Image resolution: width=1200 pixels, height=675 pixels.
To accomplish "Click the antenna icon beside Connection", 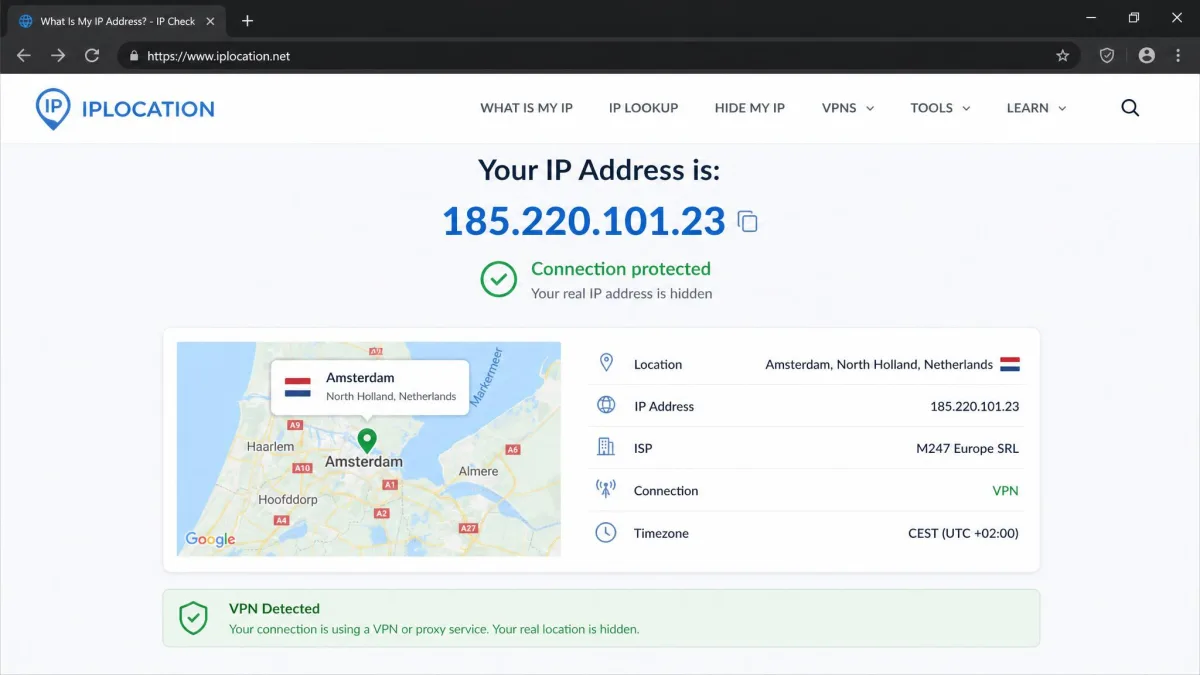I will [x=606, y=490].
